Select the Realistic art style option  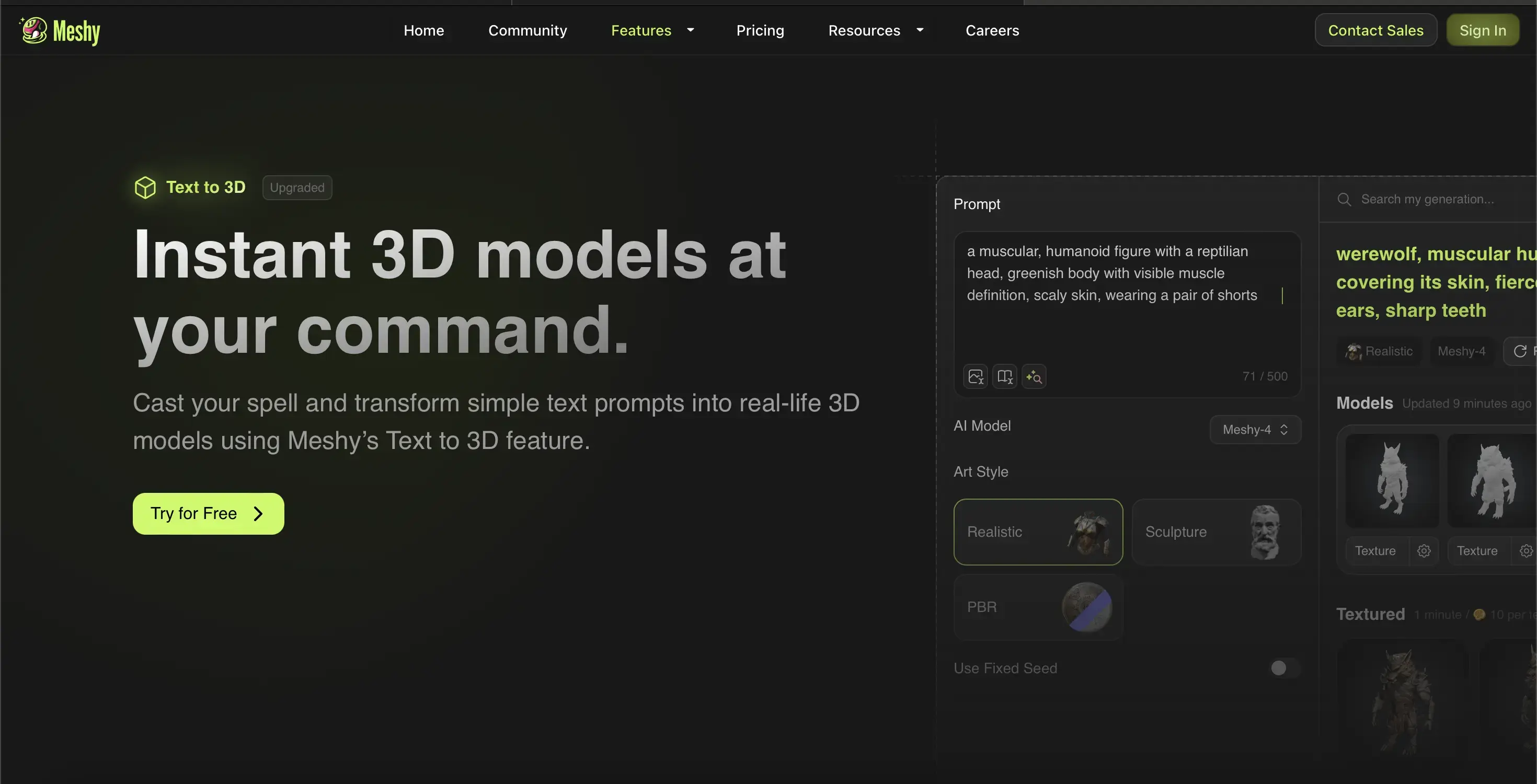(1038, 532)
